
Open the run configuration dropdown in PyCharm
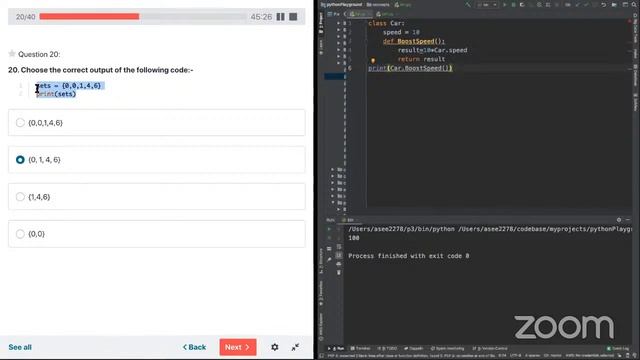[487, 4]
